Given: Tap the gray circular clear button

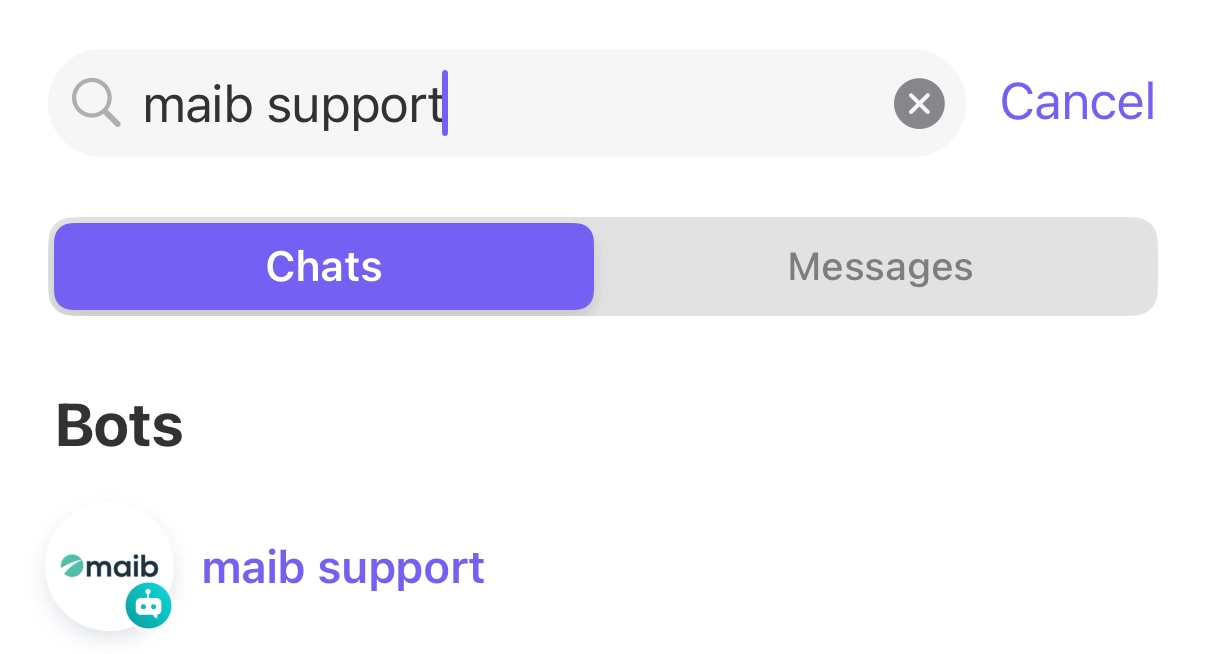Looking at the screenshot, I should tap(919, 103).
